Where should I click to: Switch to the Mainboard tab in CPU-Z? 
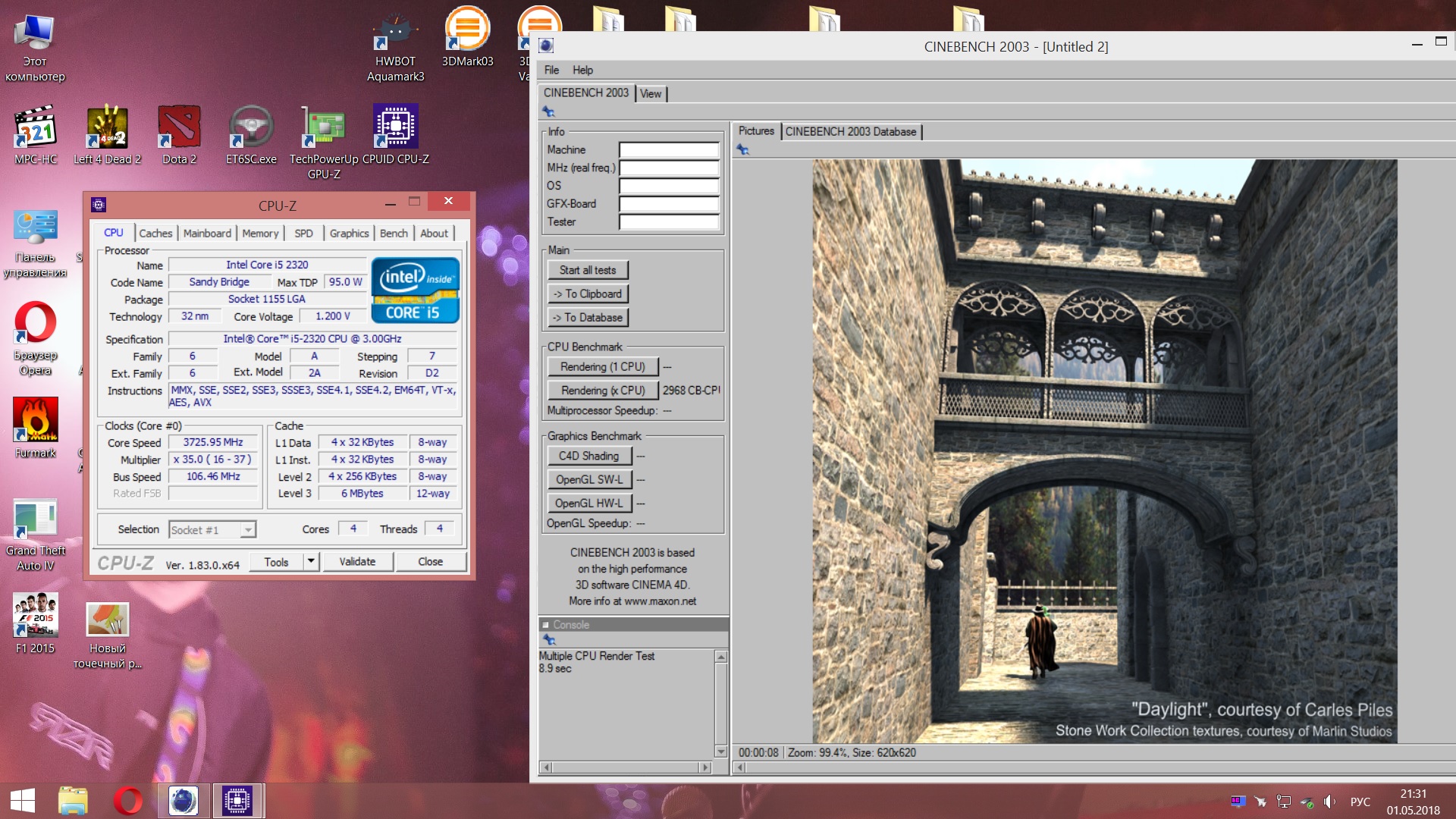[207, 233]
